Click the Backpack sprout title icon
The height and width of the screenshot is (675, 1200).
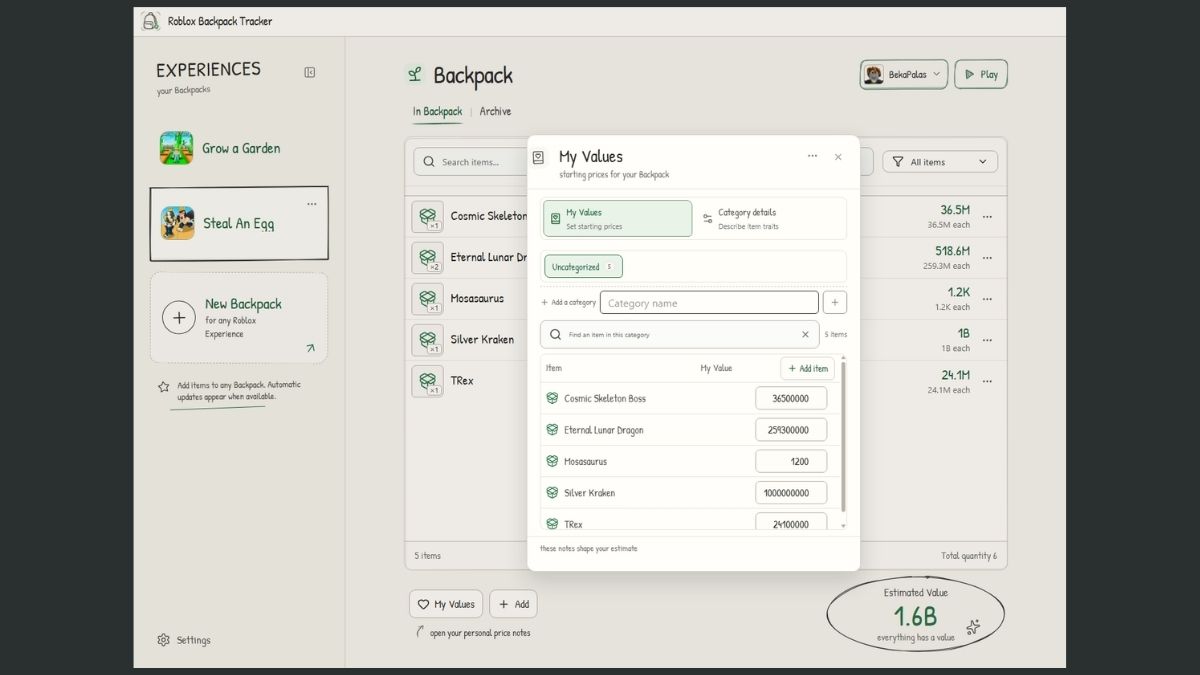[415, 74]
